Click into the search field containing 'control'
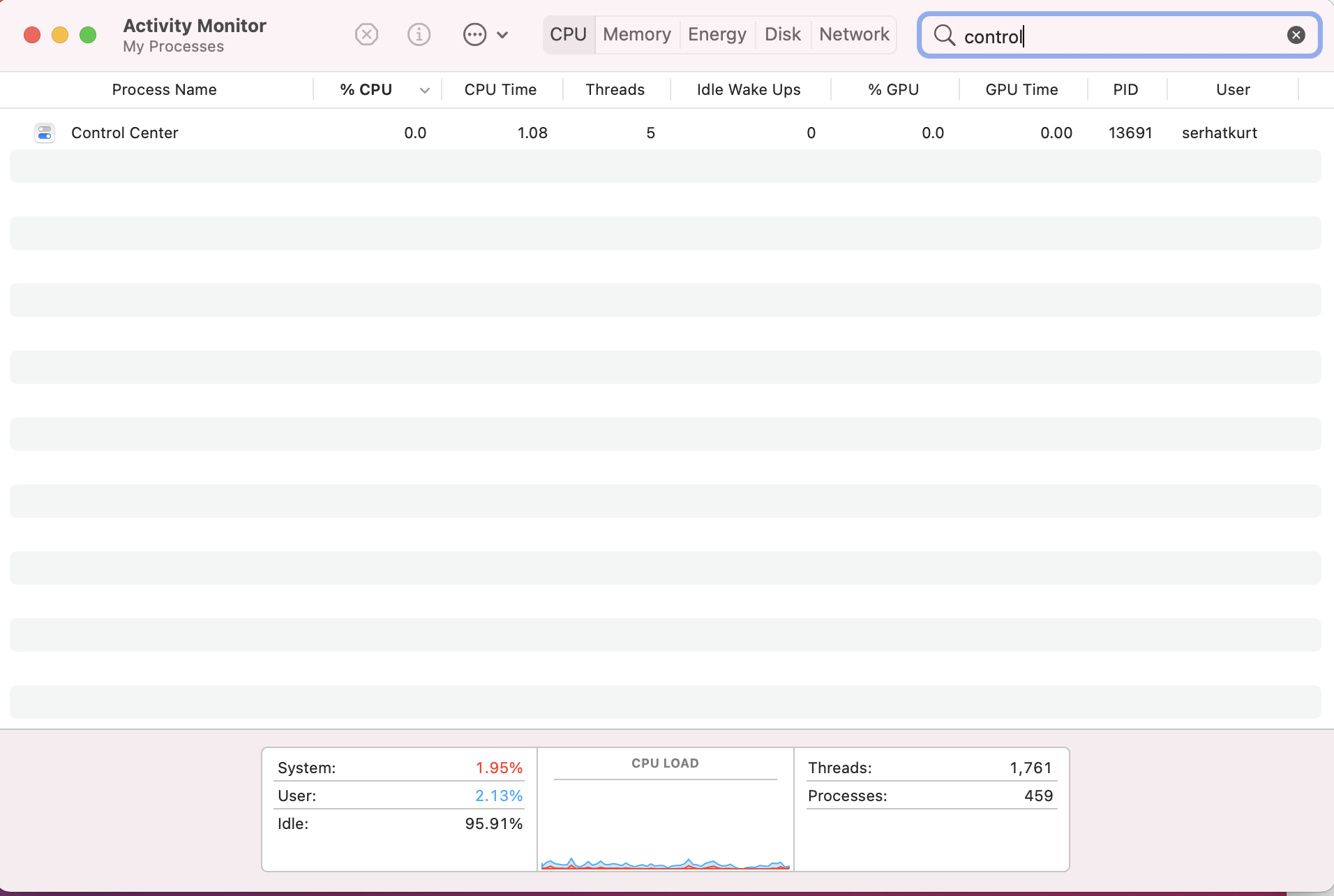This screenshot has width=1334, height=896. click(x=1119, y=36)
